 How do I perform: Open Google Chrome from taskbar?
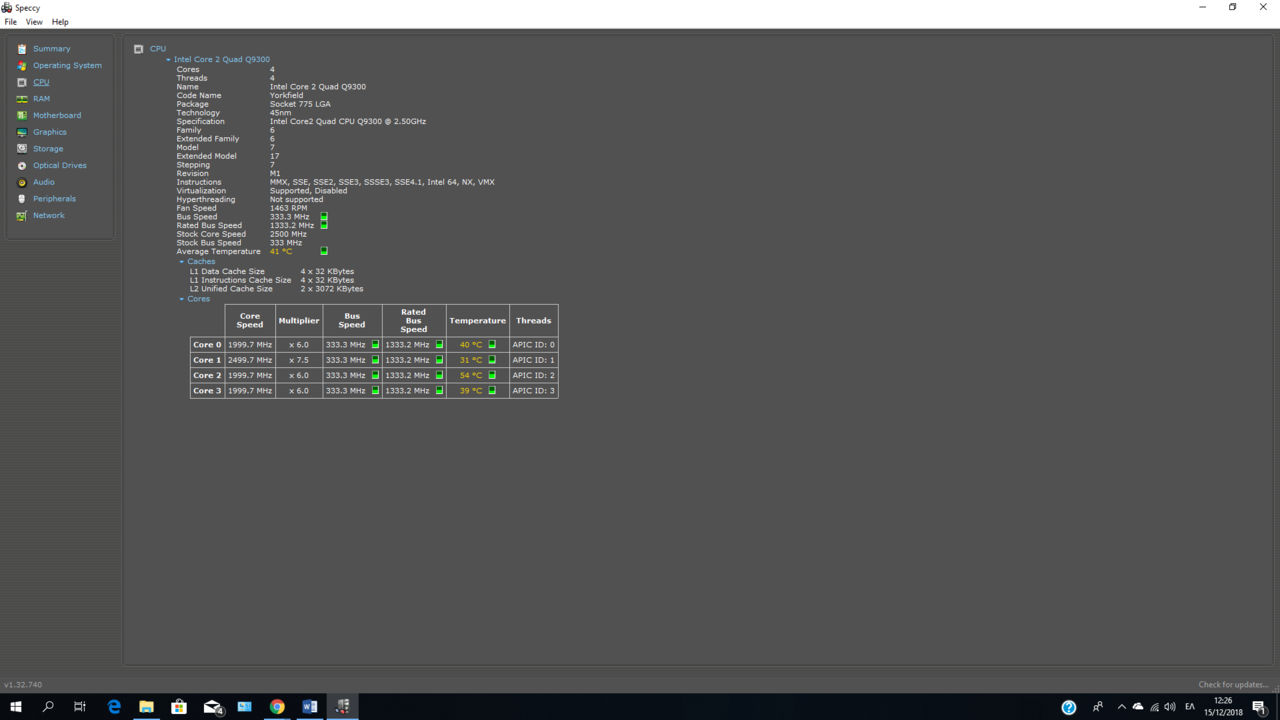click(277, 707)
